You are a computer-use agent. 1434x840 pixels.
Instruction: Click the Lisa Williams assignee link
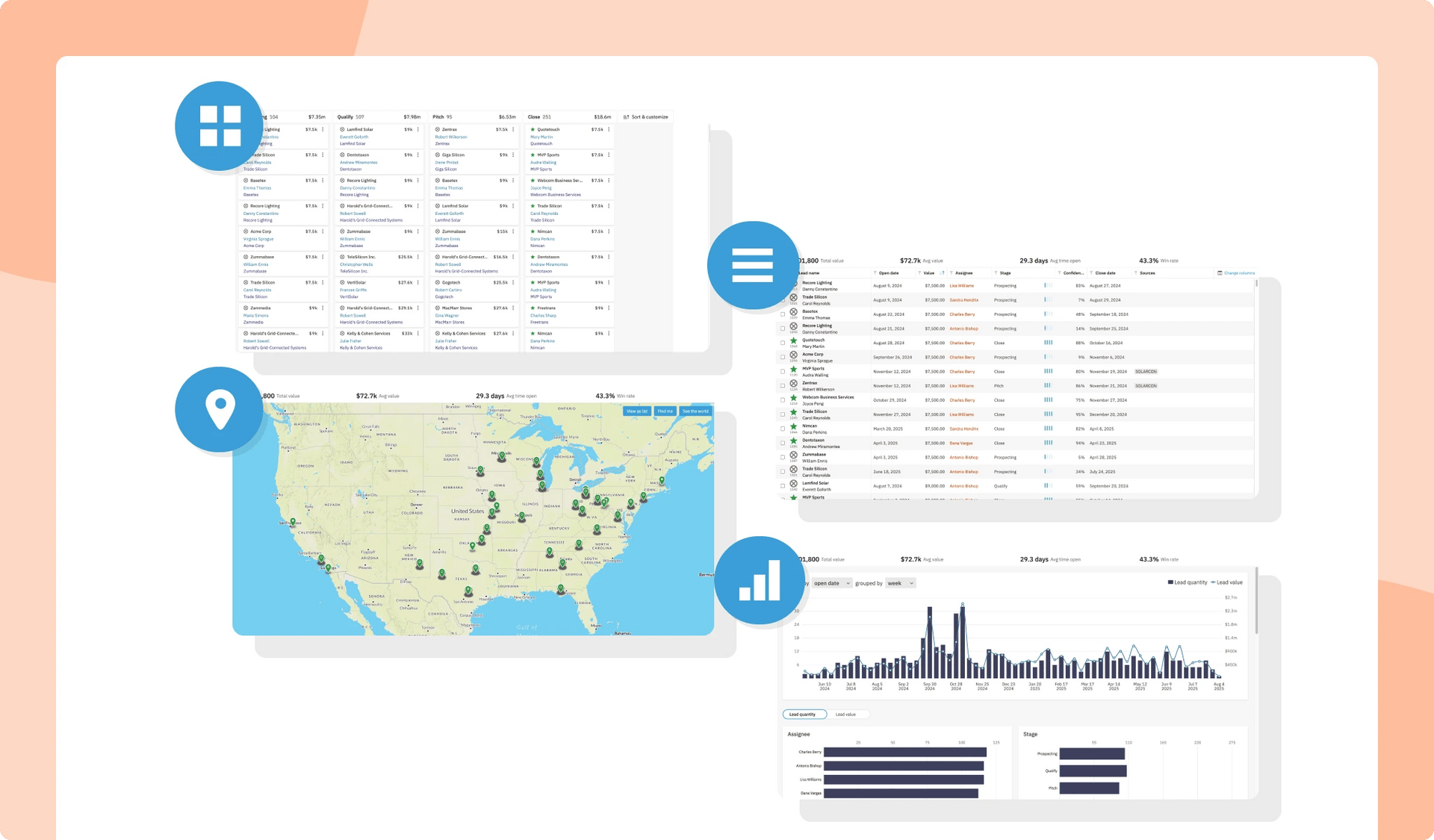tap(962, 286)
